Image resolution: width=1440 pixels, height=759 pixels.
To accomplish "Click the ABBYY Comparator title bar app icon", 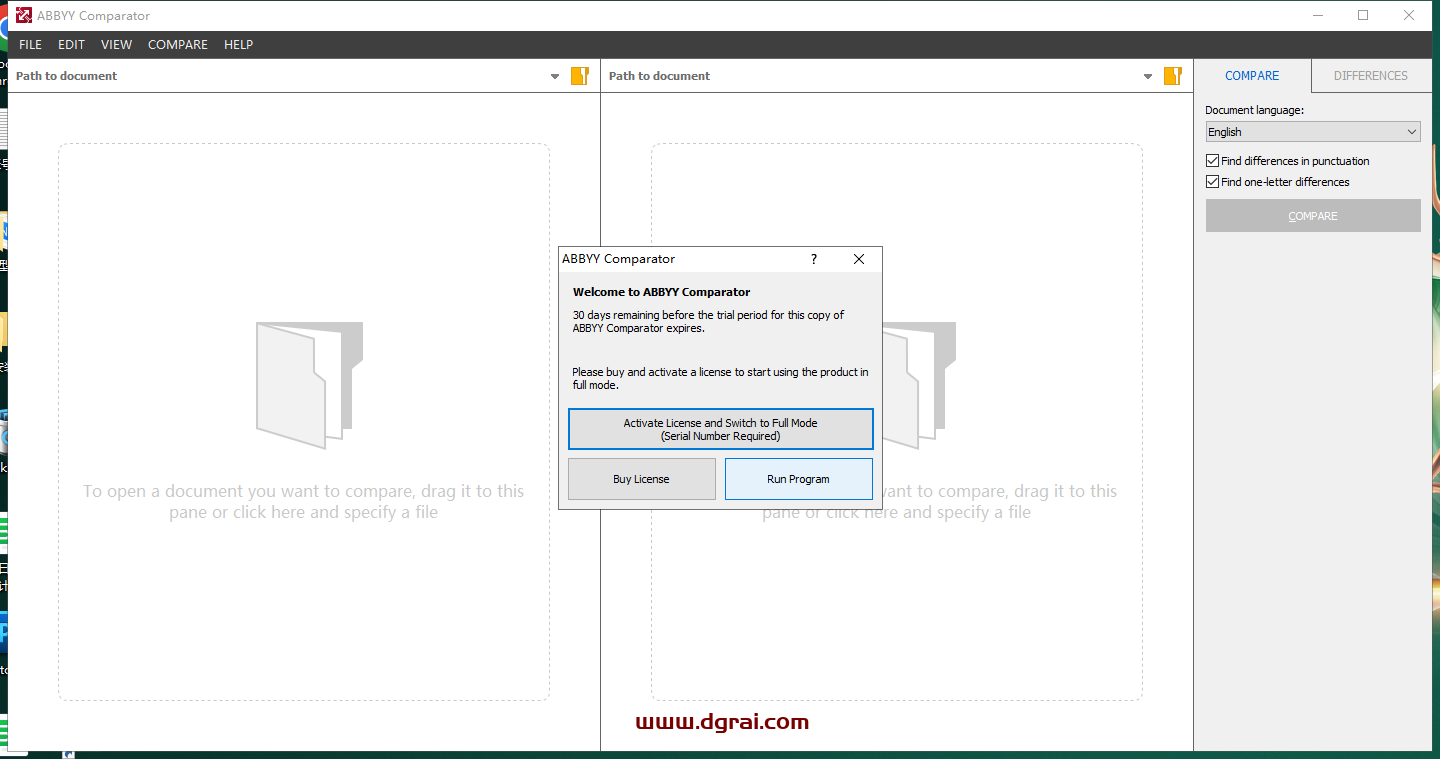I will click(24, 16).
